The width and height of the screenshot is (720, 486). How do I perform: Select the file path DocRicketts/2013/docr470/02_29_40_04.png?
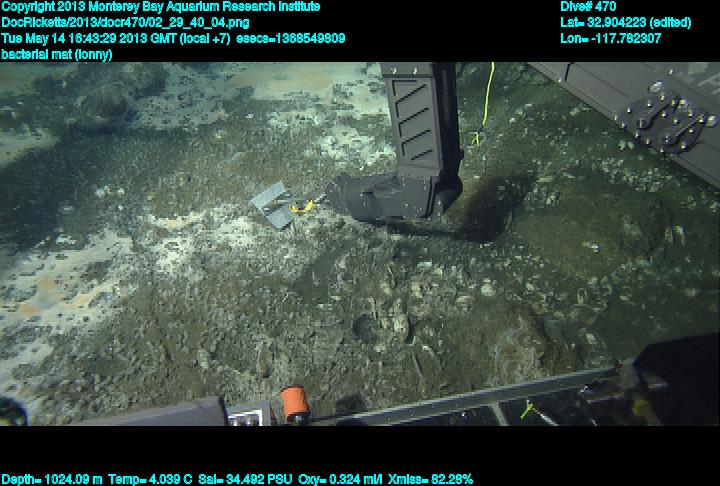point(125,23)
